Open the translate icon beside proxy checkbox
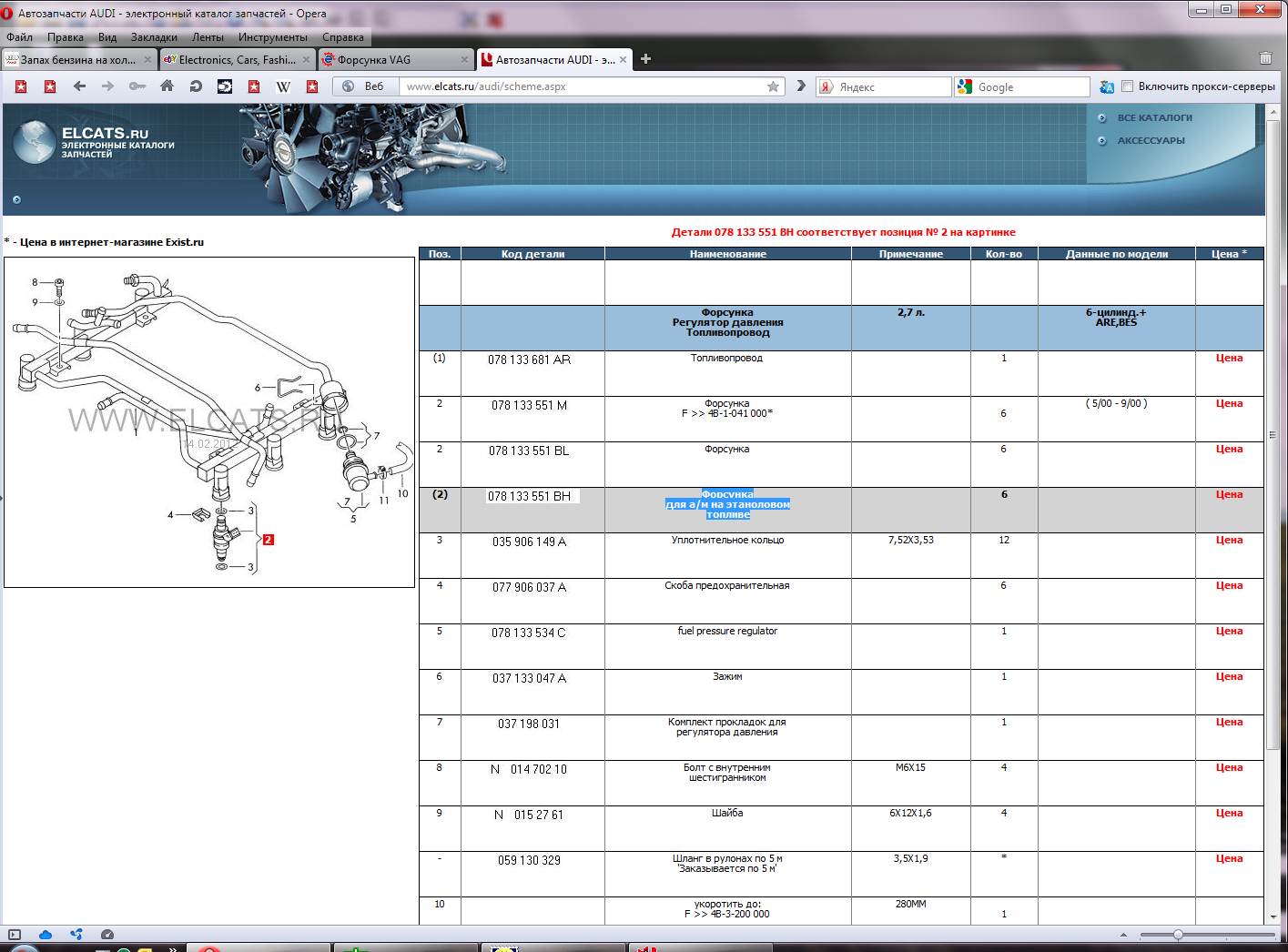 tap(1107, 86)
